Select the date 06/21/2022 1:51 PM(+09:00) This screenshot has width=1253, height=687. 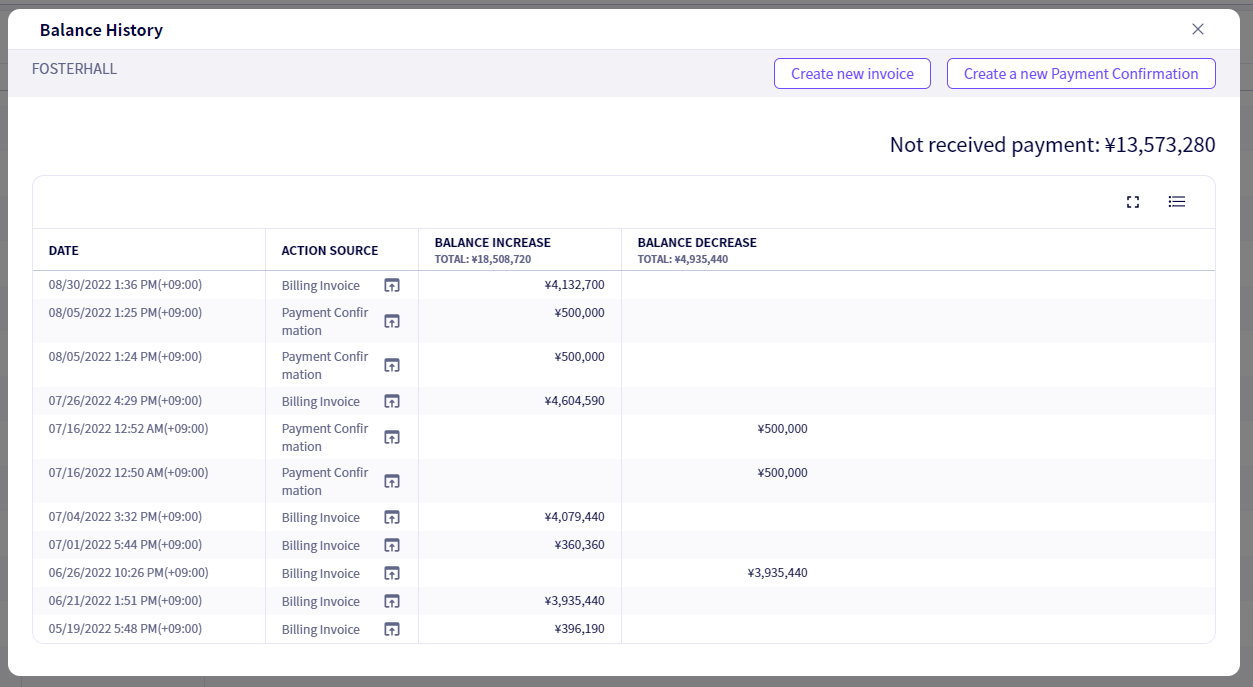125,601
